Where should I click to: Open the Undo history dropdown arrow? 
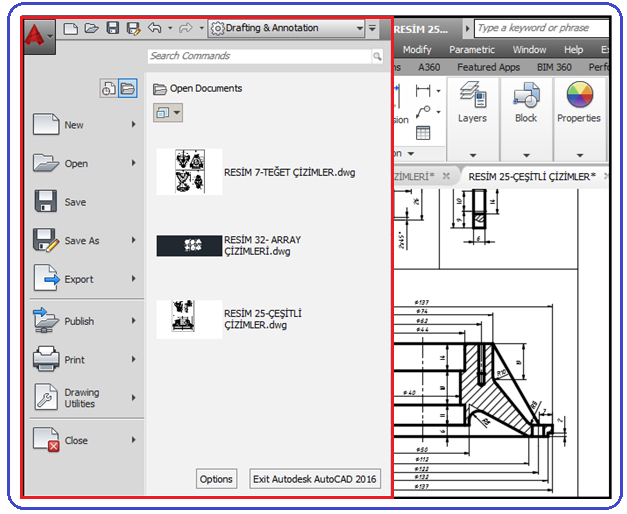pyautogui.click(x=170, y=28)
